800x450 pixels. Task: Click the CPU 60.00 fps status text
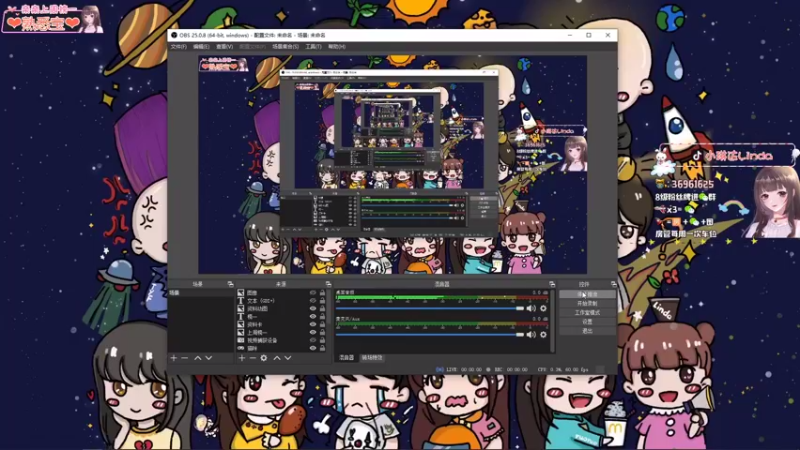pos(563,369)
